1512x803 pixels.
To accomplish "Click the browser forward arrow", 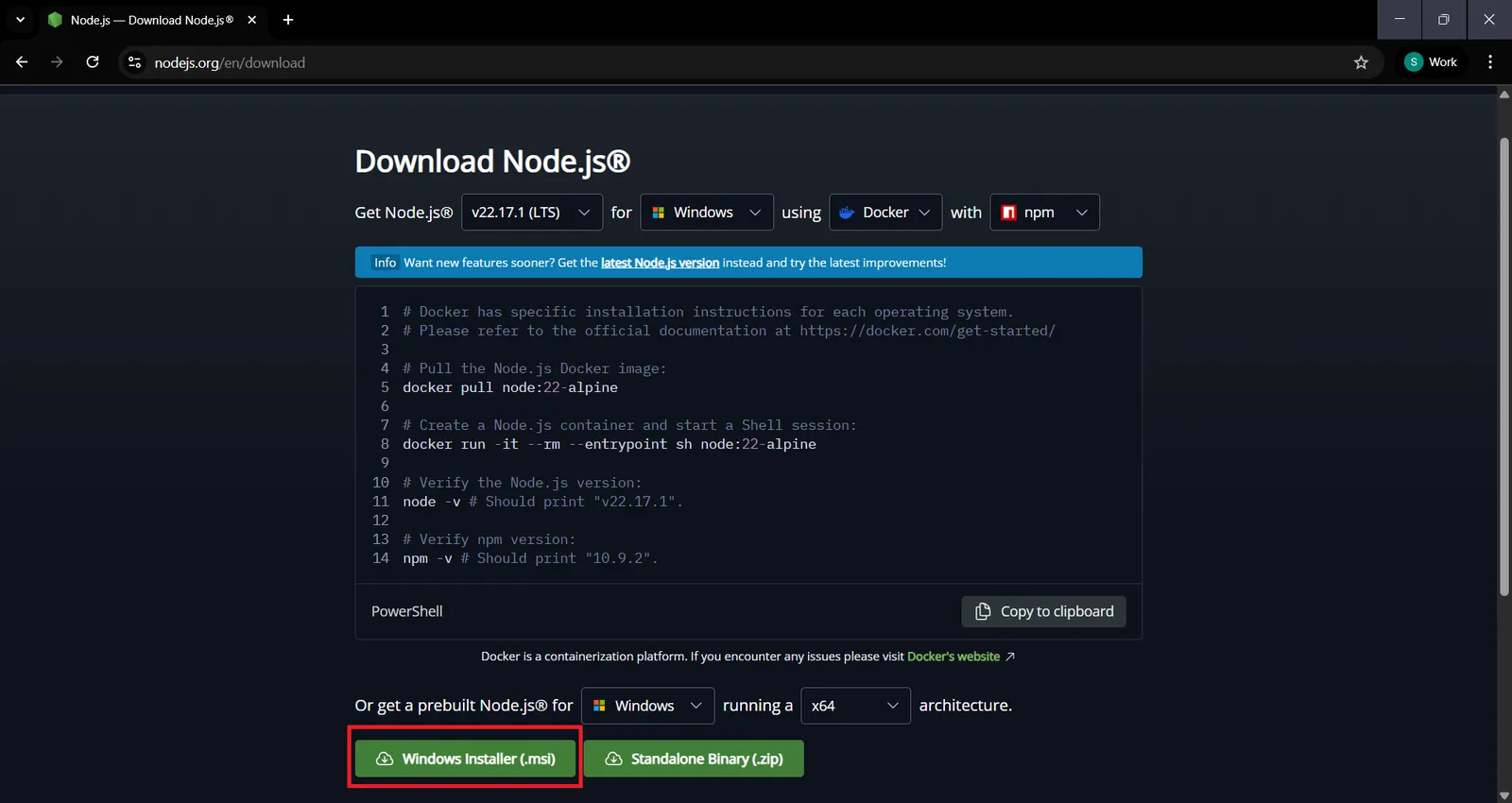I will pyautogui.click(x=57, y=62).
